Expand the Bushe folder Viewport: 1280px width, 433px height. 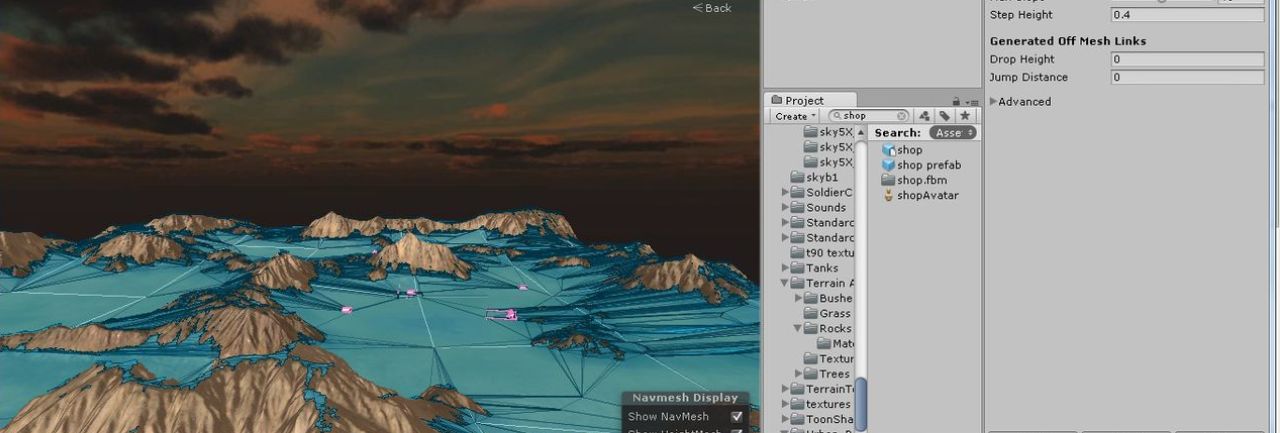click(x=799, y=298)
